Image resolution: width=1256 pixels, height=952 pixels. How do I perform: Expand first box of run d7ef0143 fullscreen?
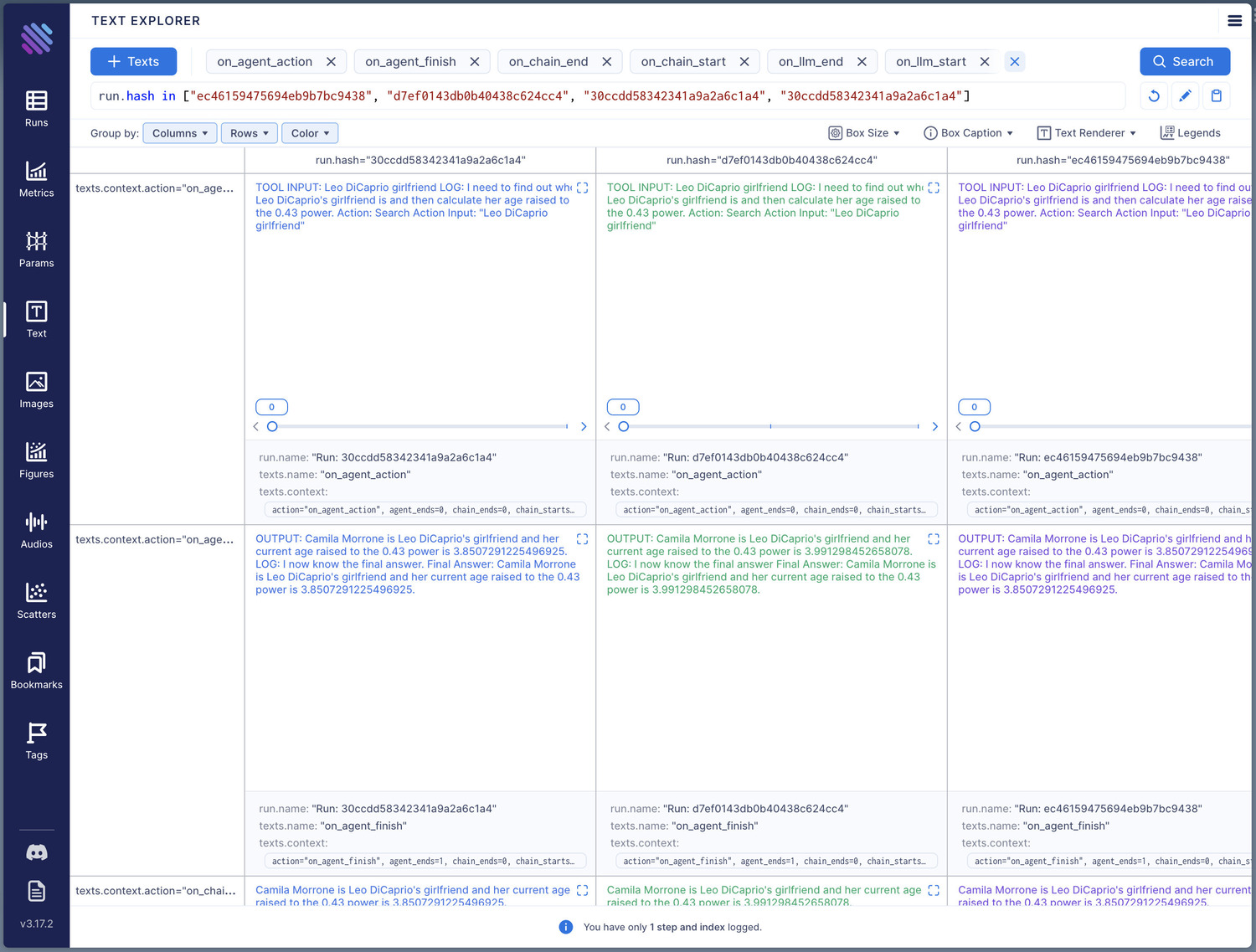(x=934, y=188)
